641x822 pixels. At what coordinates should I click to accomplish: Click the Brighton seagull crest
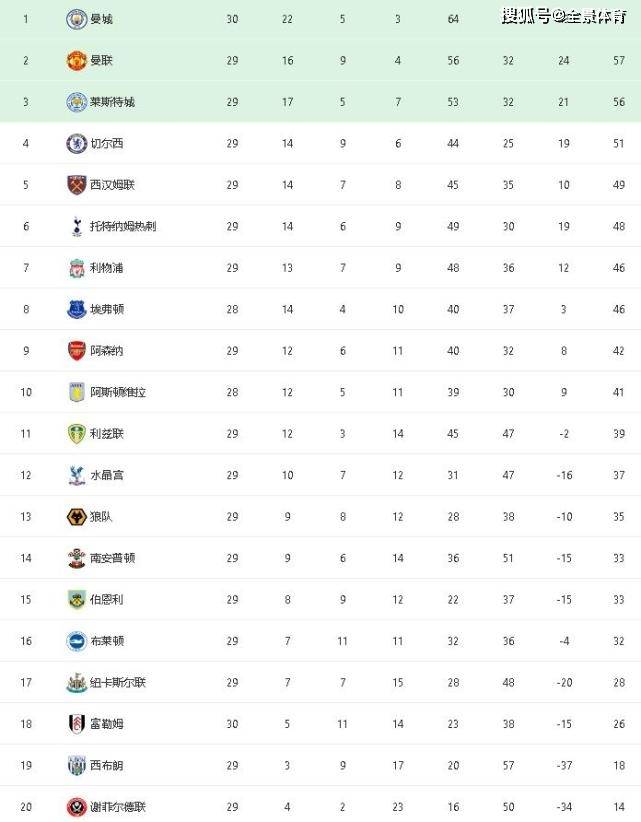(x=77, y=641)
